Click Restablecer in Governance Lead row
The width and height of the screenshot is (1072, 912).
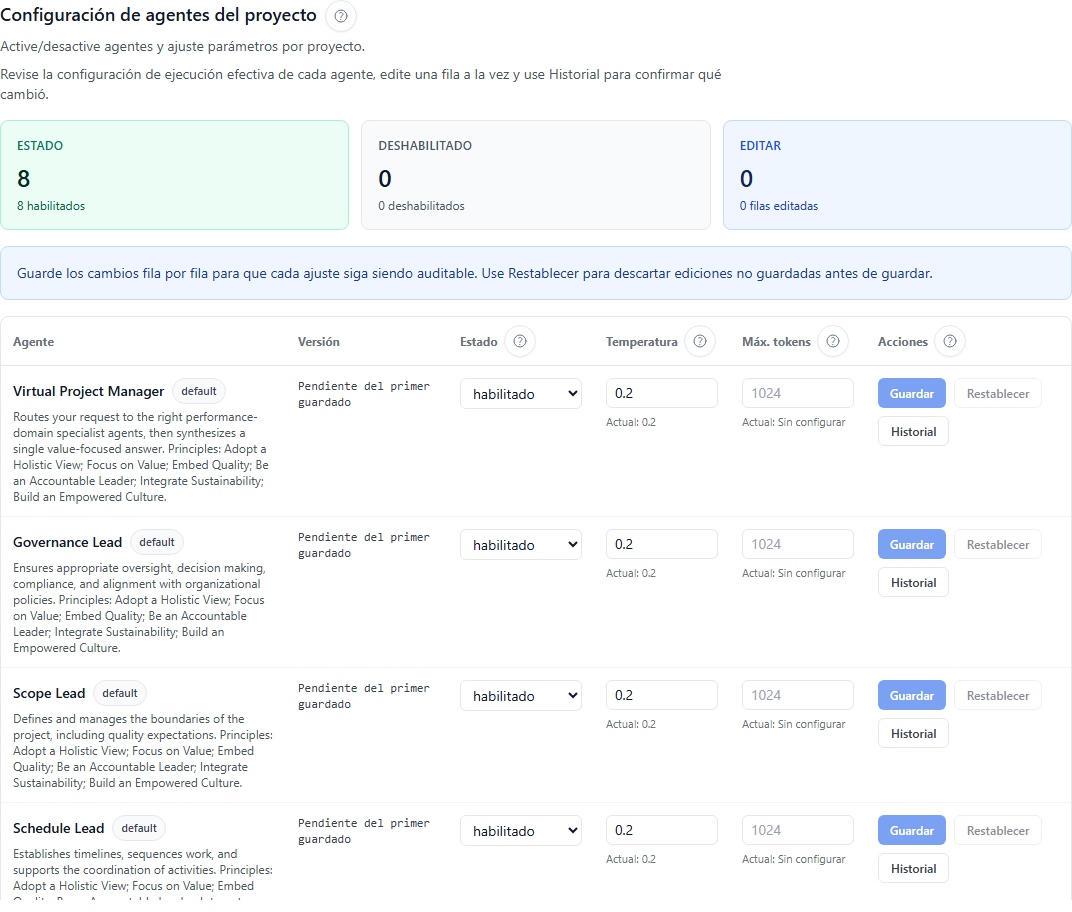(x=997, y=545)
